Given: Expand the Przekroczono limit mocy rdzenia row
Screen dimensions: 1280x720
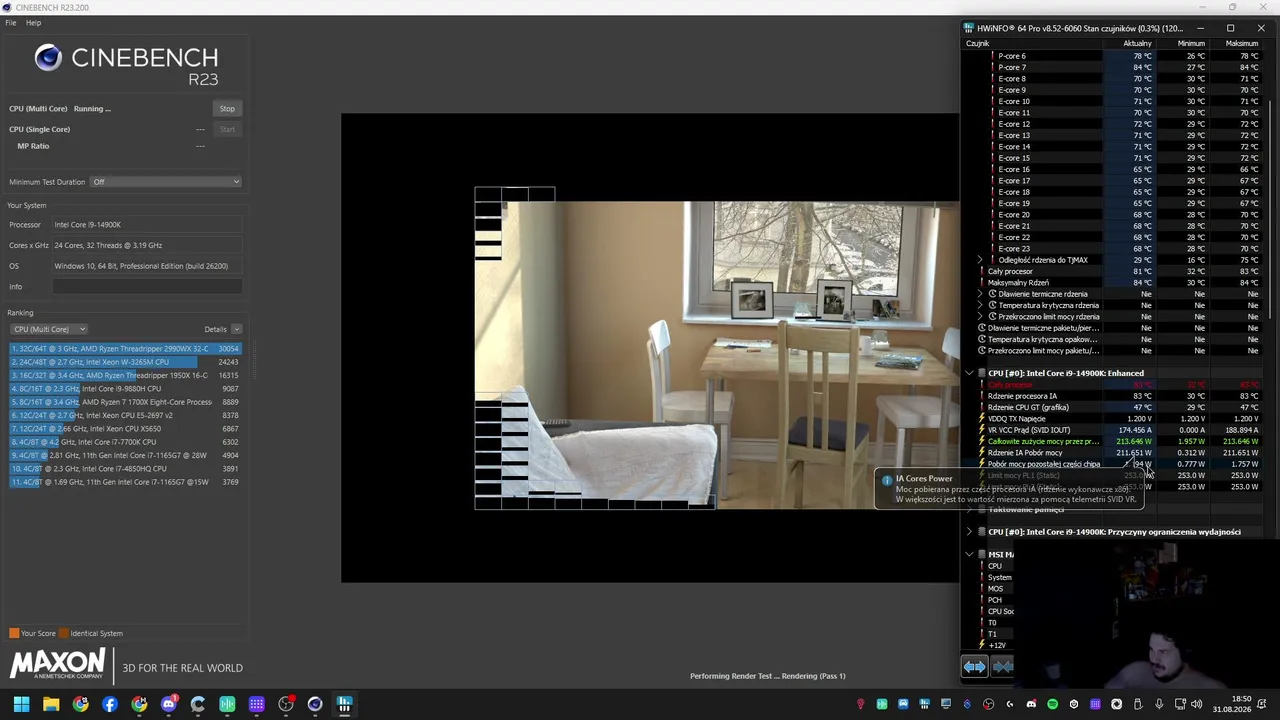Looking at the screenshot, I should [980, 317].
